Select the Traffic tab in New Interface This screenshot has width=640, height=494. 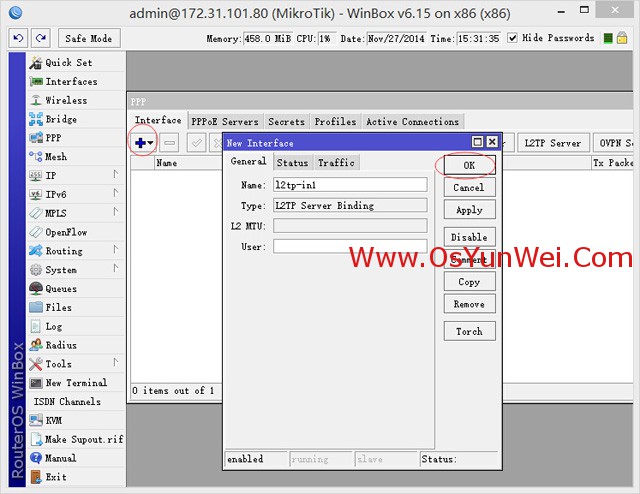[336, 162]
